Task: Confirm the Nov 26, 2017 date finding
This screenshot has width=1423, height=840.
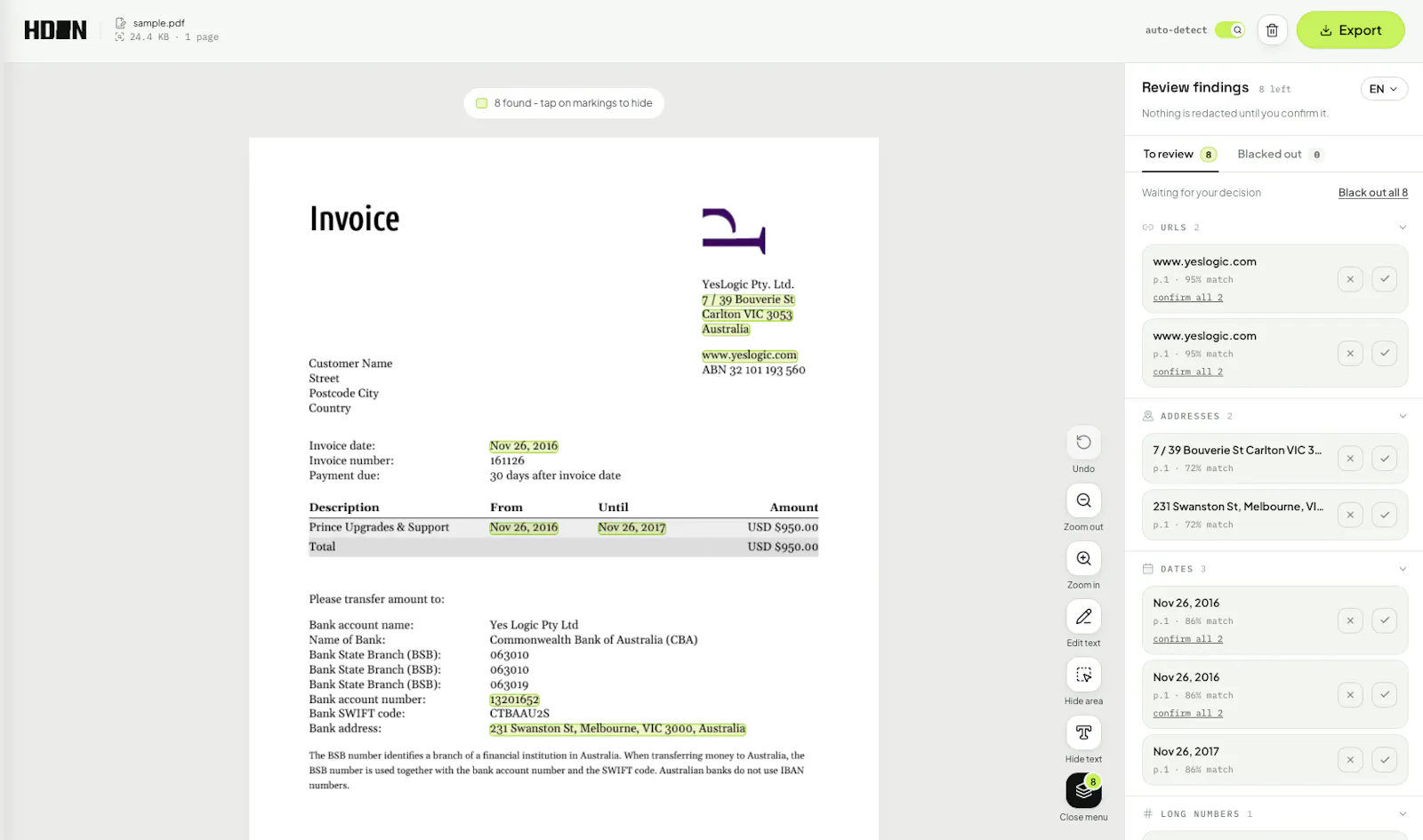Action: click(x=1385, y=760)
